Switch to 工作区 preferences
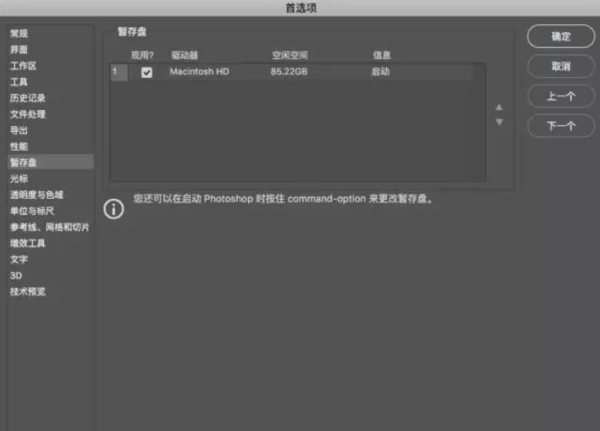The height and width of the screenshot is (431, 600). [23, 66]
